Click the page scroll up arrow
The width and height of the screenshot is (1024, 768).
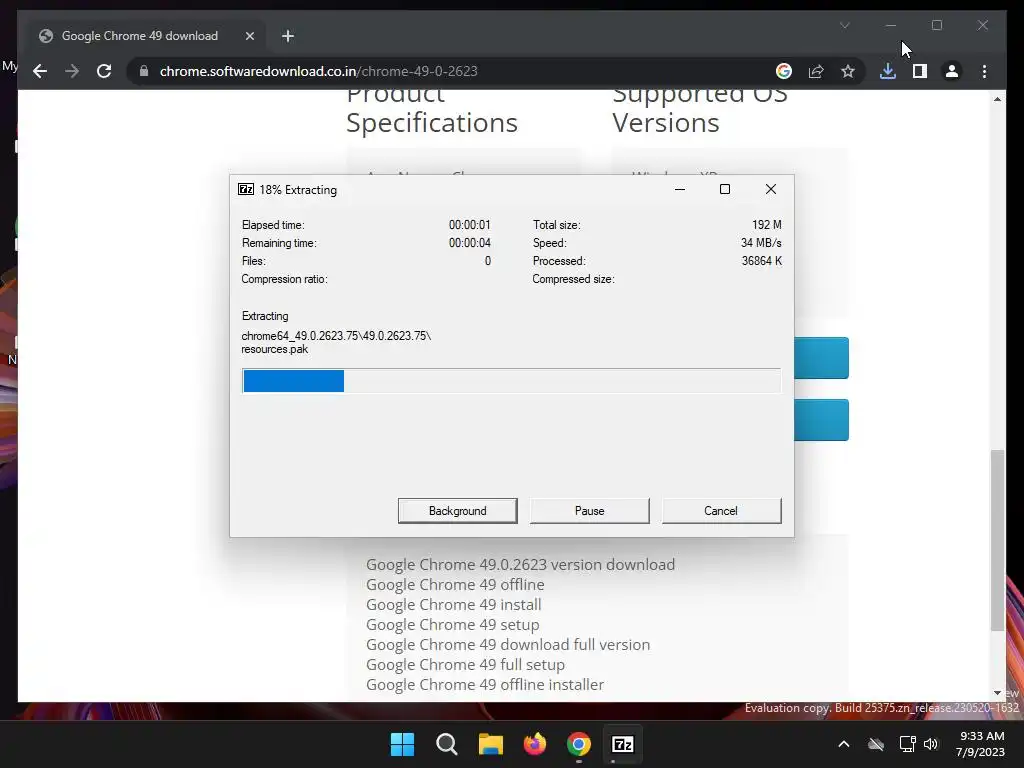[x=997, y=99]
